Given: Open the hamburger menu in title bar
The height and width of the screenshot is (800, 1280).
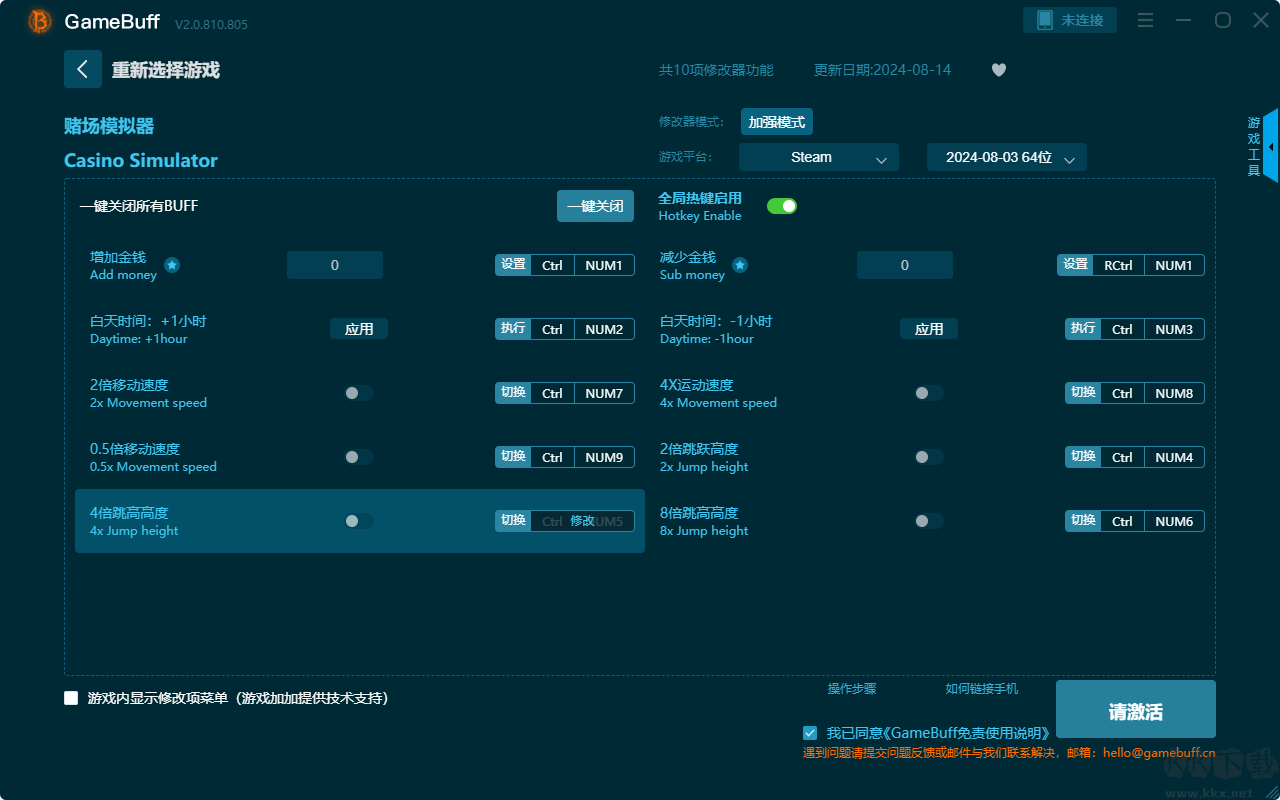Looking at the screenshot, I should pyautogui.click(x=1146, y=21).
